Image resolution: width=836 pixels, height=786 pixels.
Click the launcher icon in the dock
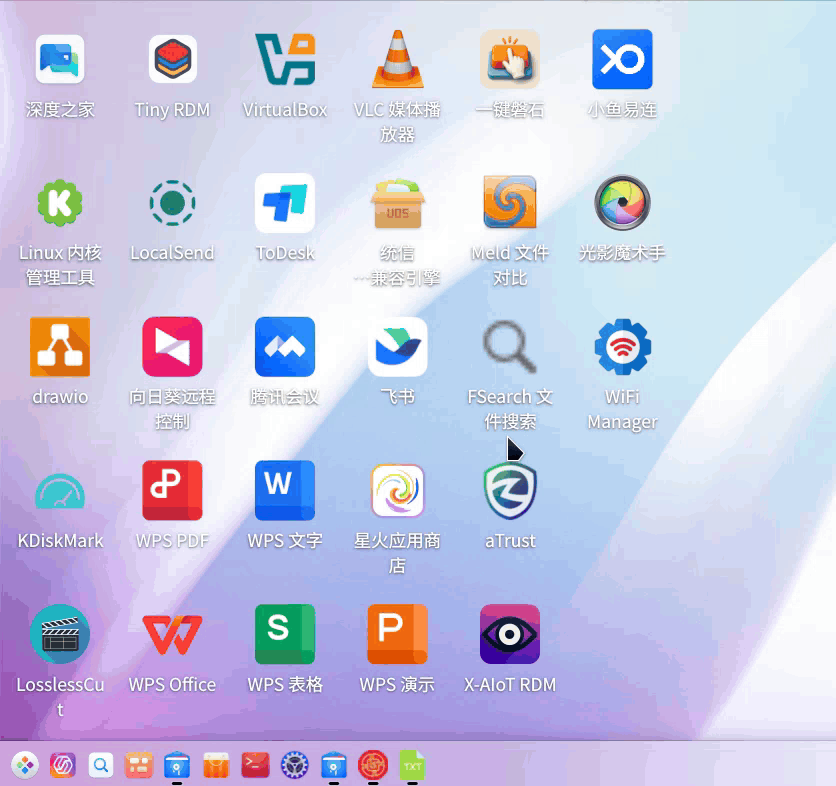[25, 766]
